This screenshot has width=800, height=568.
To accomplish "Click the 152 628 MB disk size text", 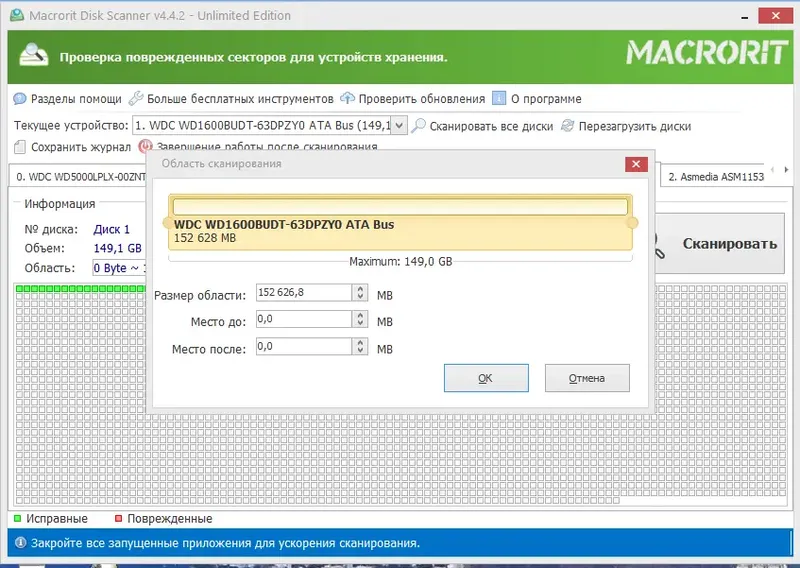I will click(205, 238).
